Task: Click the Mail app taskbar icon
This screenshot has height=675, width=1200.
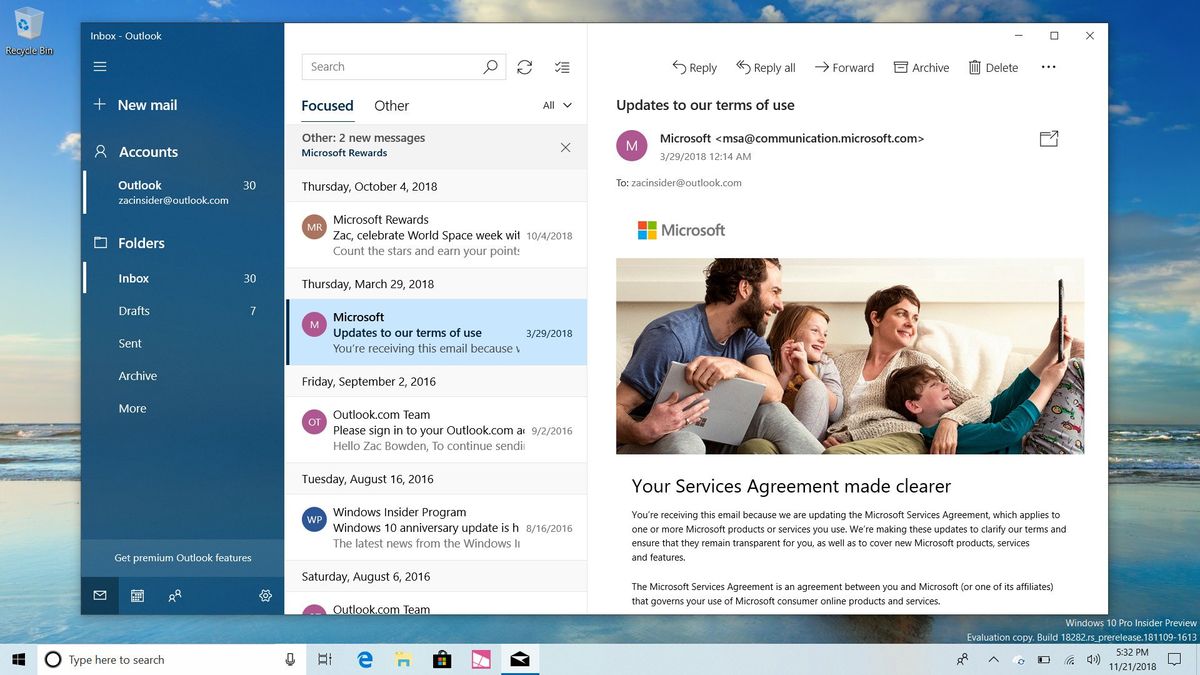Action: tap(519, 659)
